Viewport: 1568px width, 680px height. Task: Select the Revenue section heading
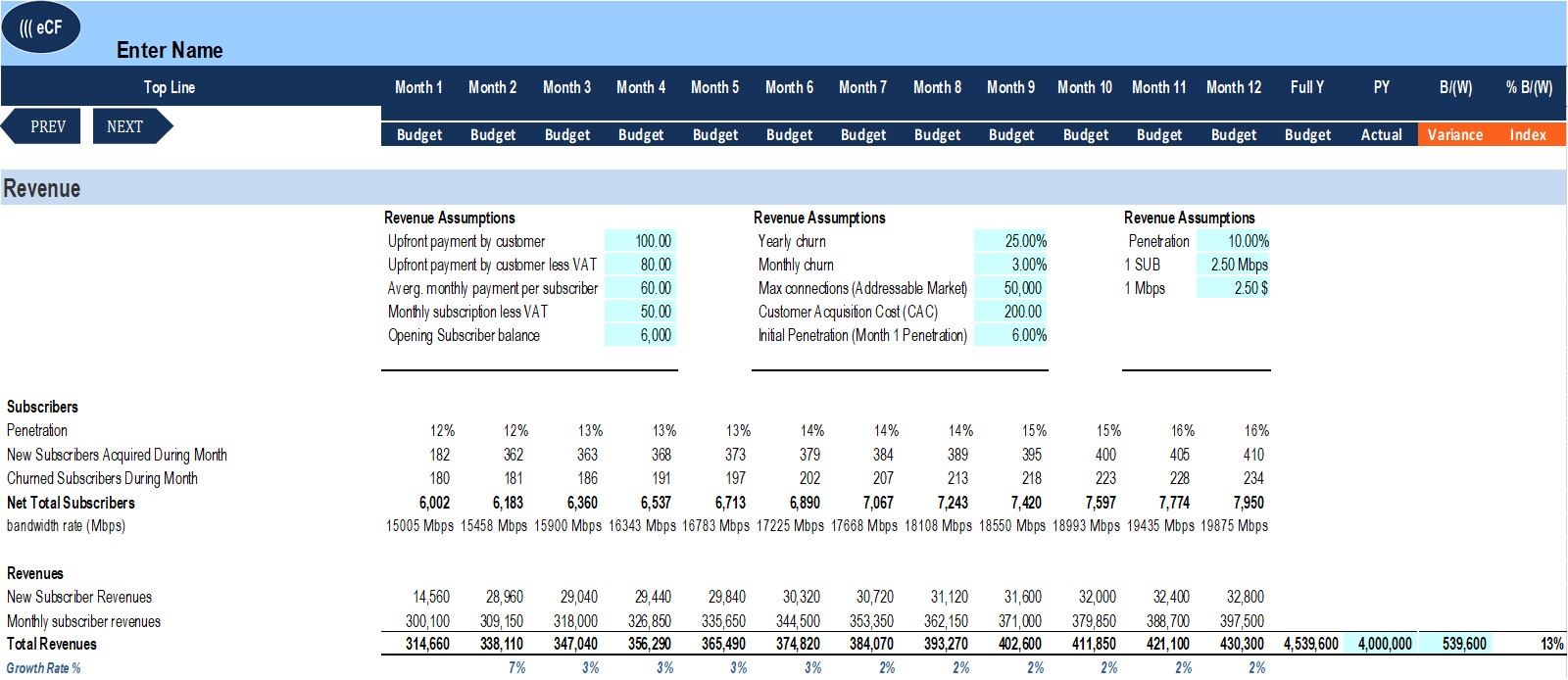(x=42, y=188)
